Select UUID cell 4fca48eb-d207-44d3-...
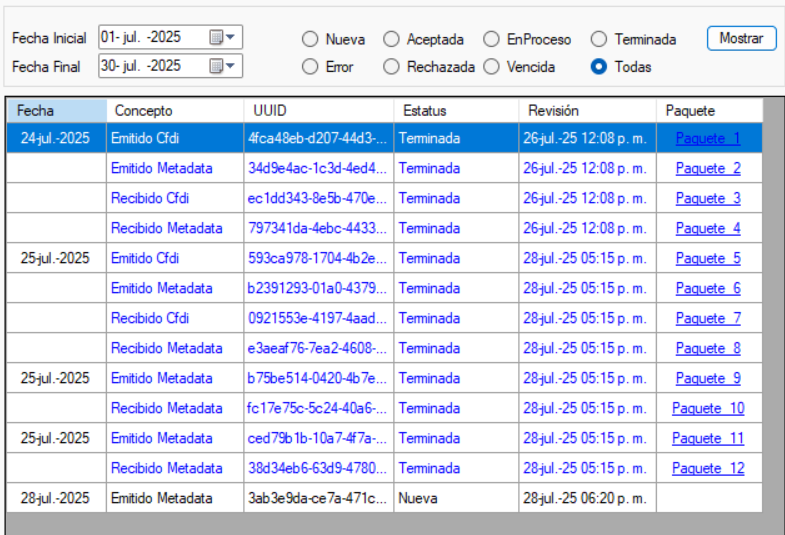The width and height of the screenshot is (785, 535). click(x=319, y=138)
